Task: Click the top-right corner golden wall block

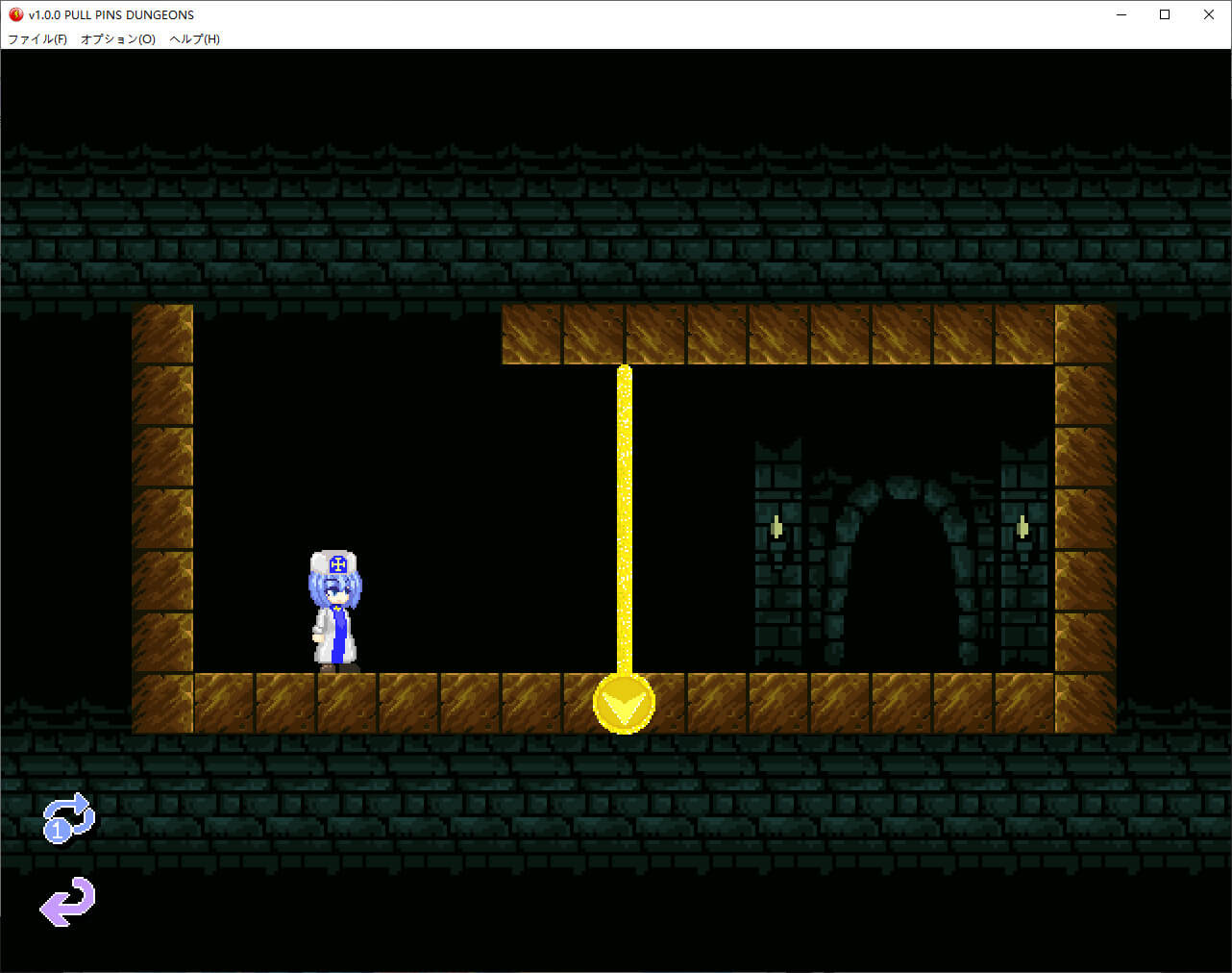Action: (1085, 335)
